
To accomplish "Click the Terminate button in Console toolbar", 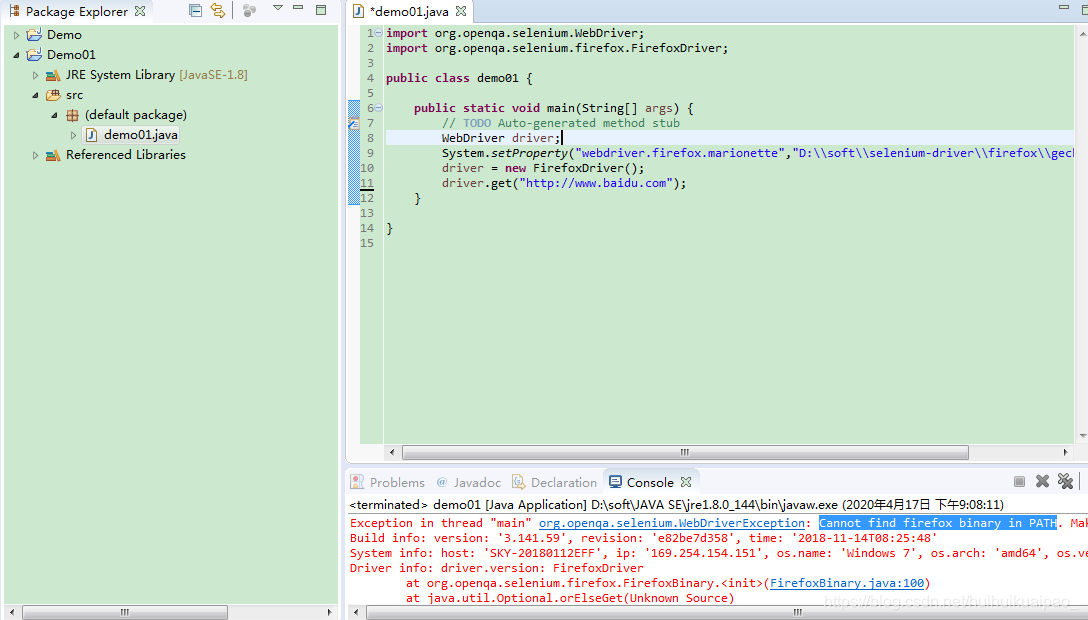I will click(x=1020, y=482).
